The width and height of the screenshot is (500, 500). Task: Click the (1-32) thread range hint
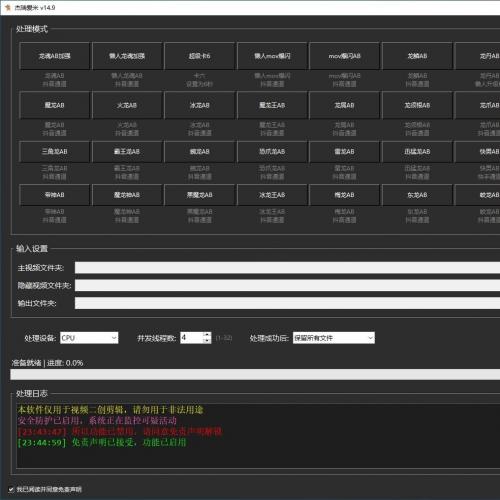224,338
